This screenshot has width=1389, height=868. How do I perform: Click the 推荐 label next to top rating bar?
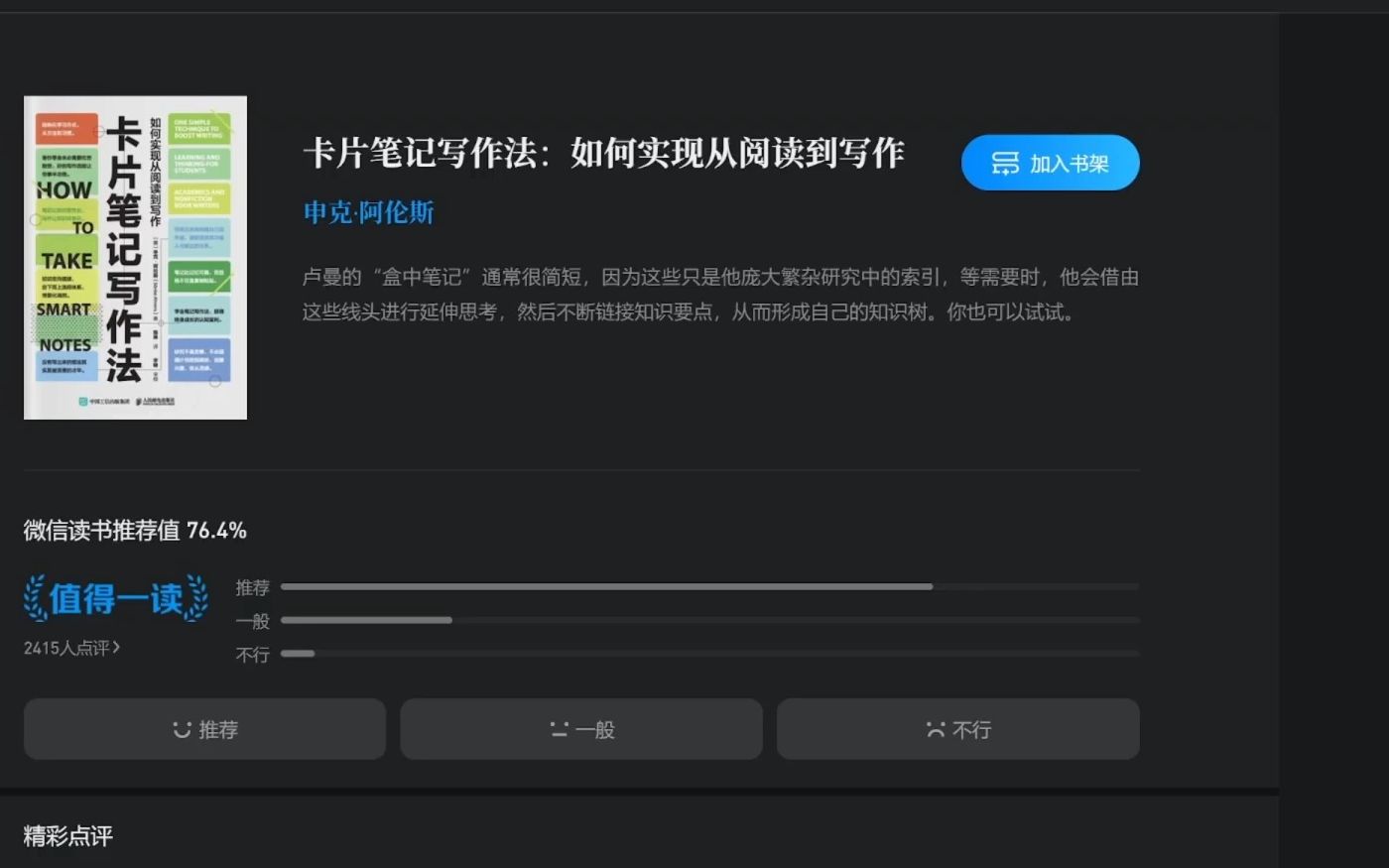pyautogui.click(x=253, y=586)
